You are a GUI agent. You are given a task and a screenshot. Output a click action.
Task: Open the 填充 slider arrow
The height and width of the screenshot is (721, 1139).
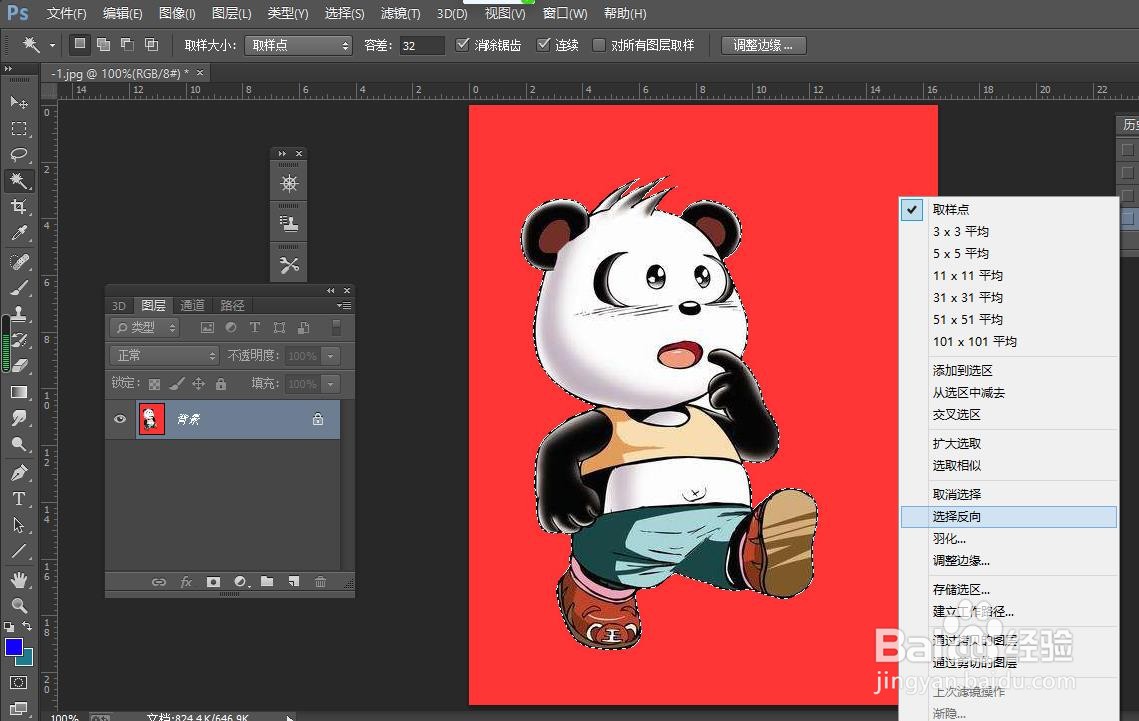point(331,383)
